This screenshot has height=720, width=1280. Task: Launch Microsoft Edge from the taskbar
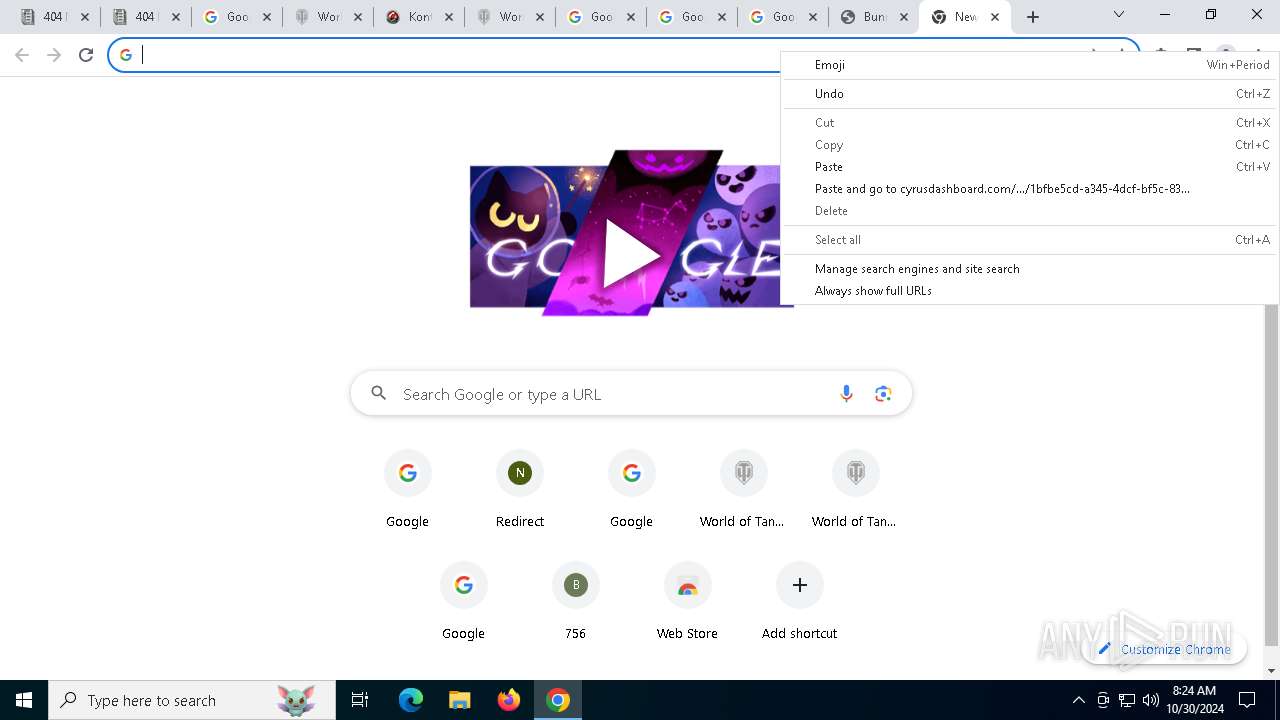(x=411, y=700)
